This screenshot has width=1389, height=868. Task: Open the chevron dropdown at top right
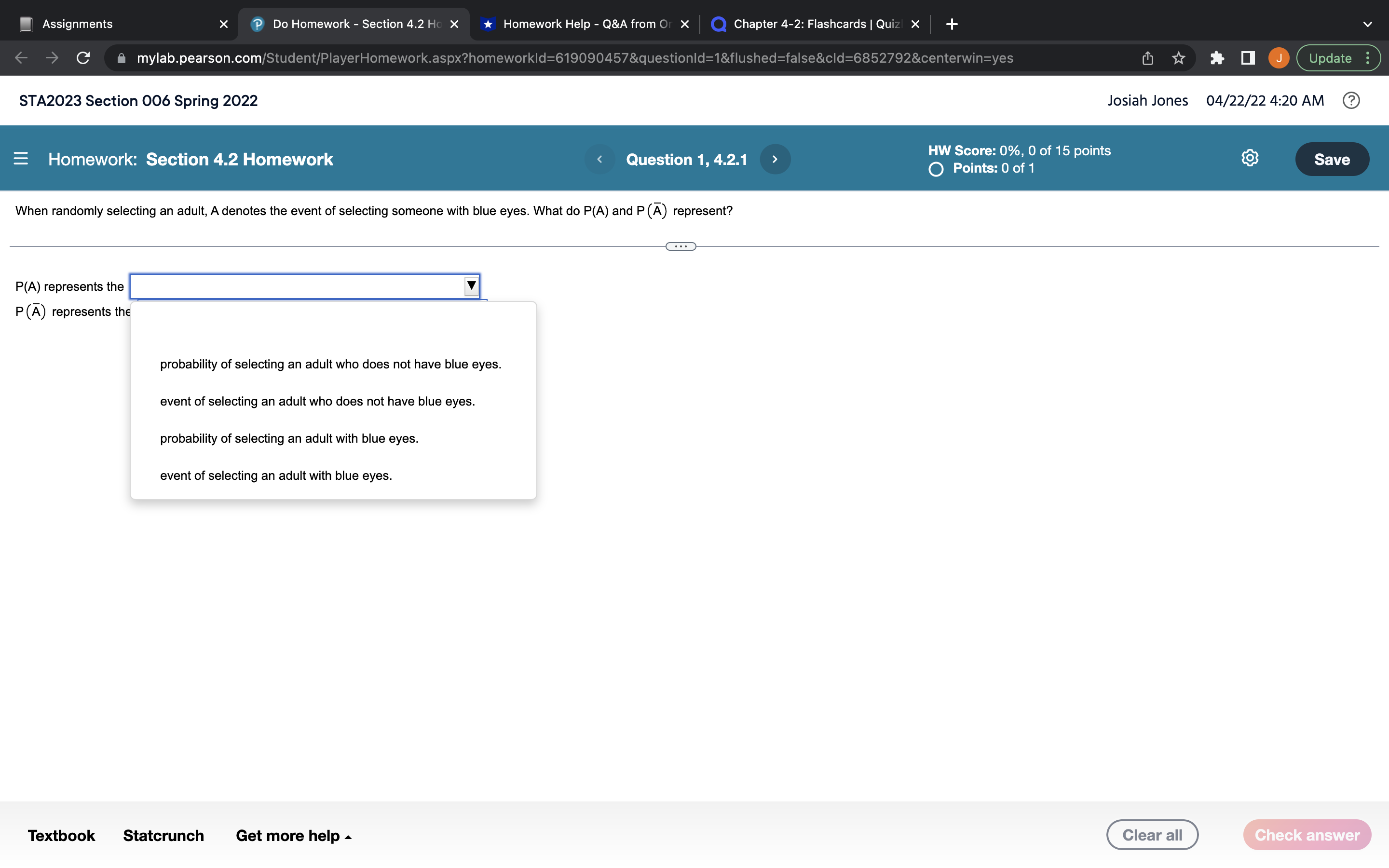(x=1368, y=24)
